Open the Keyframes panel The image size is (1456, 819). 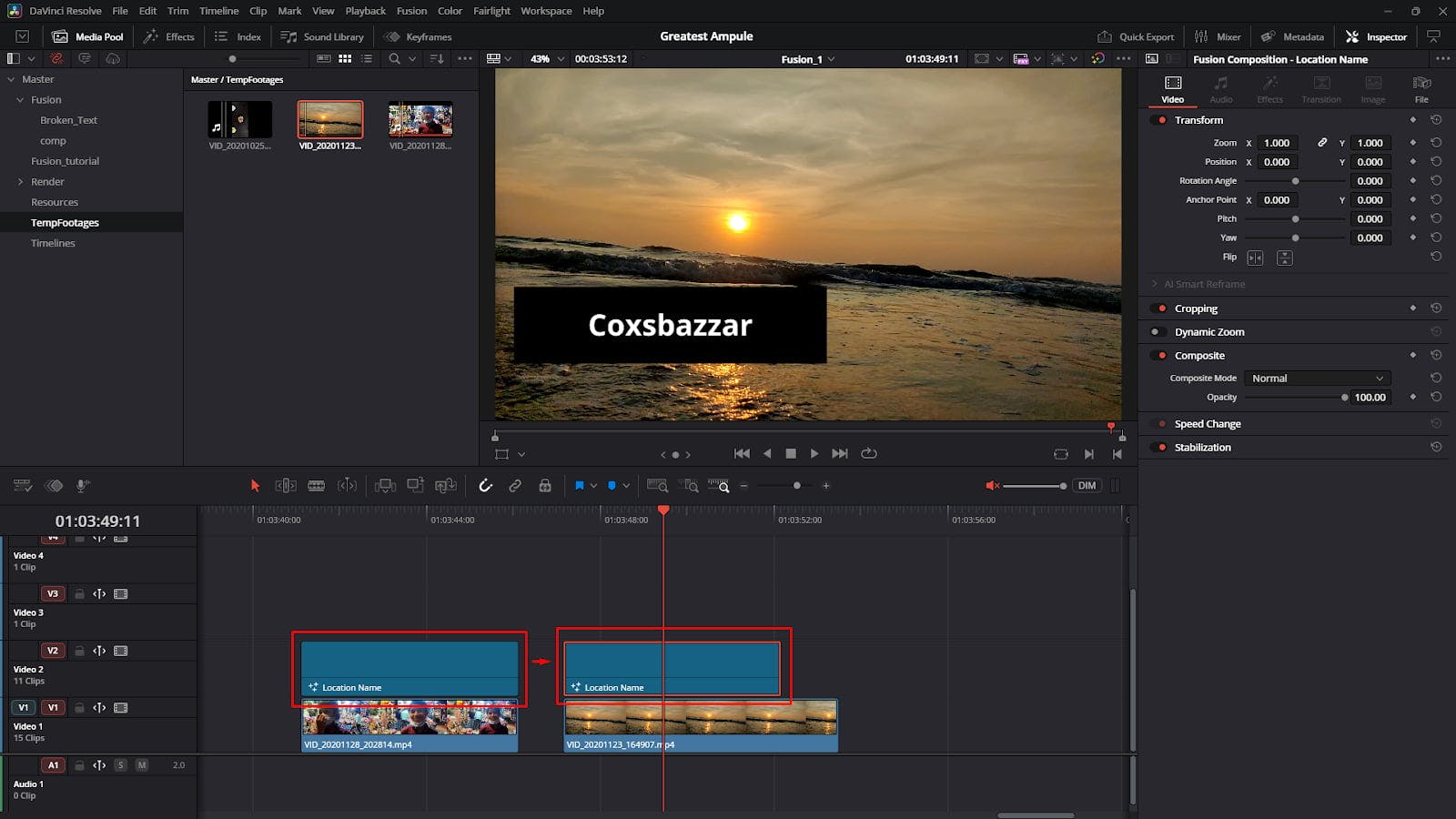coord(417,36)
